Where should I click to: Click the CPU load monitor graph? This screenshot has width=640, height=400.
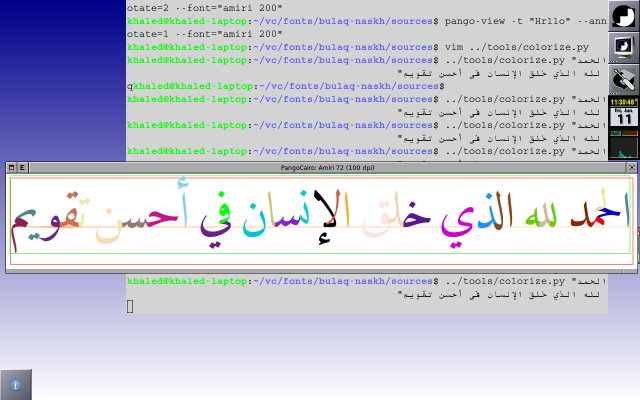(624, 145)
